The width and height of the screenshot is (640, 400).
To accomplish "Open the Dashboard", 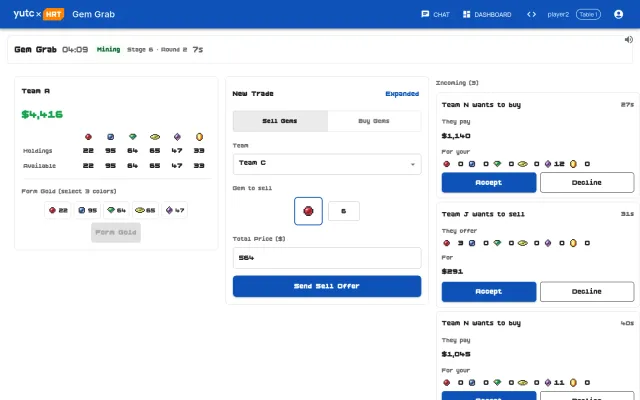I will pos(487,14).
